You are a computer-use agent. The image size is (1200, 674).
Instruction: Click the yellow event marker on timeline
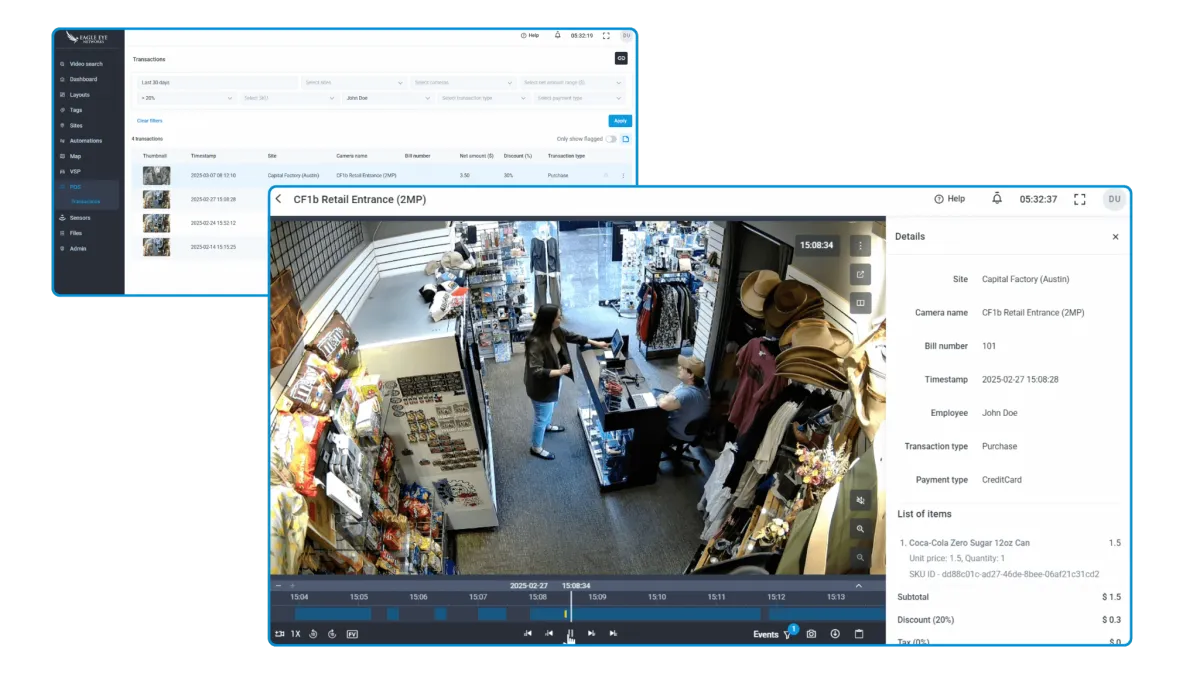click(x=566, y=614)
